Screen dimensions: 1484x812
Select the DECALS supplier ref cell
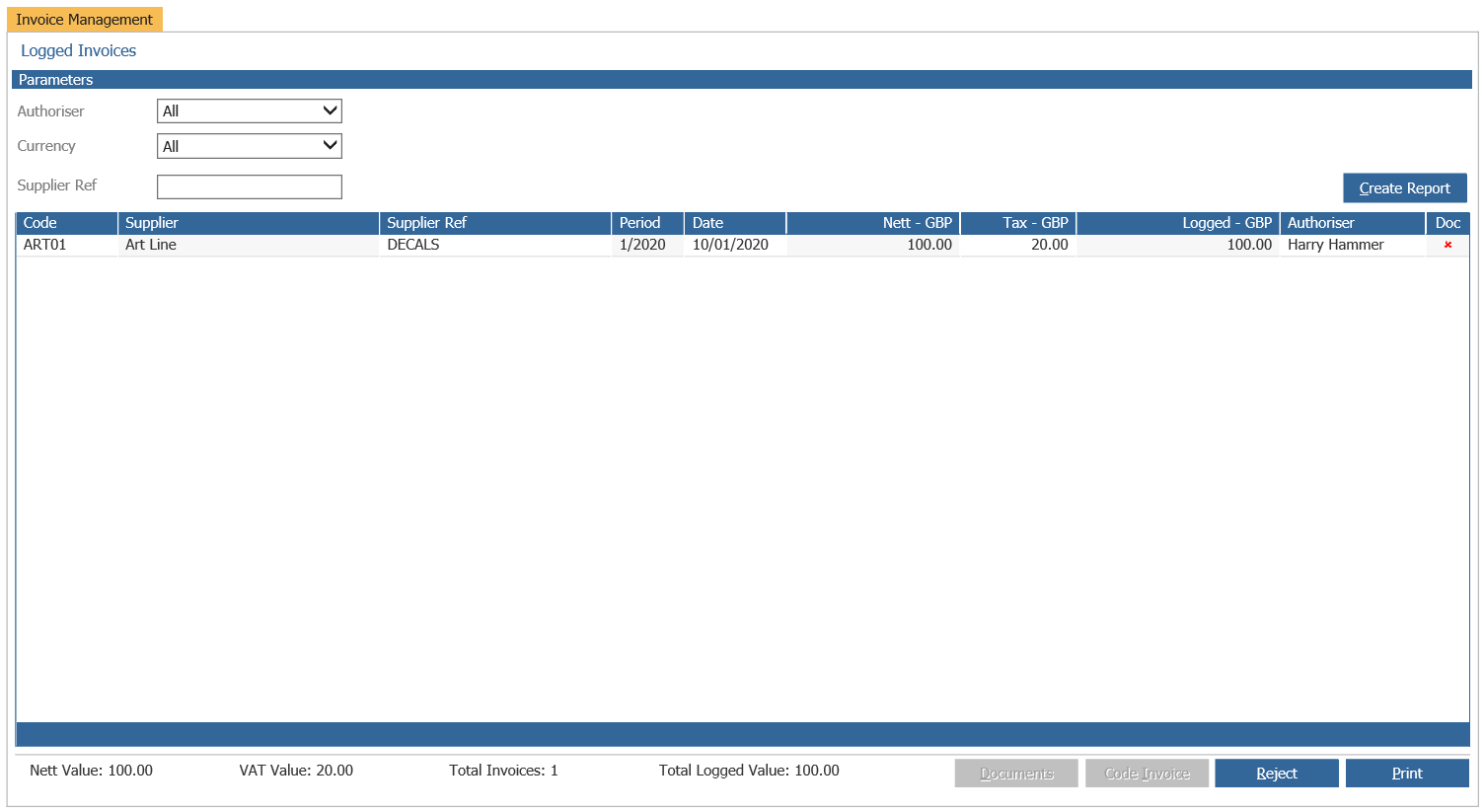pos(496,245)
